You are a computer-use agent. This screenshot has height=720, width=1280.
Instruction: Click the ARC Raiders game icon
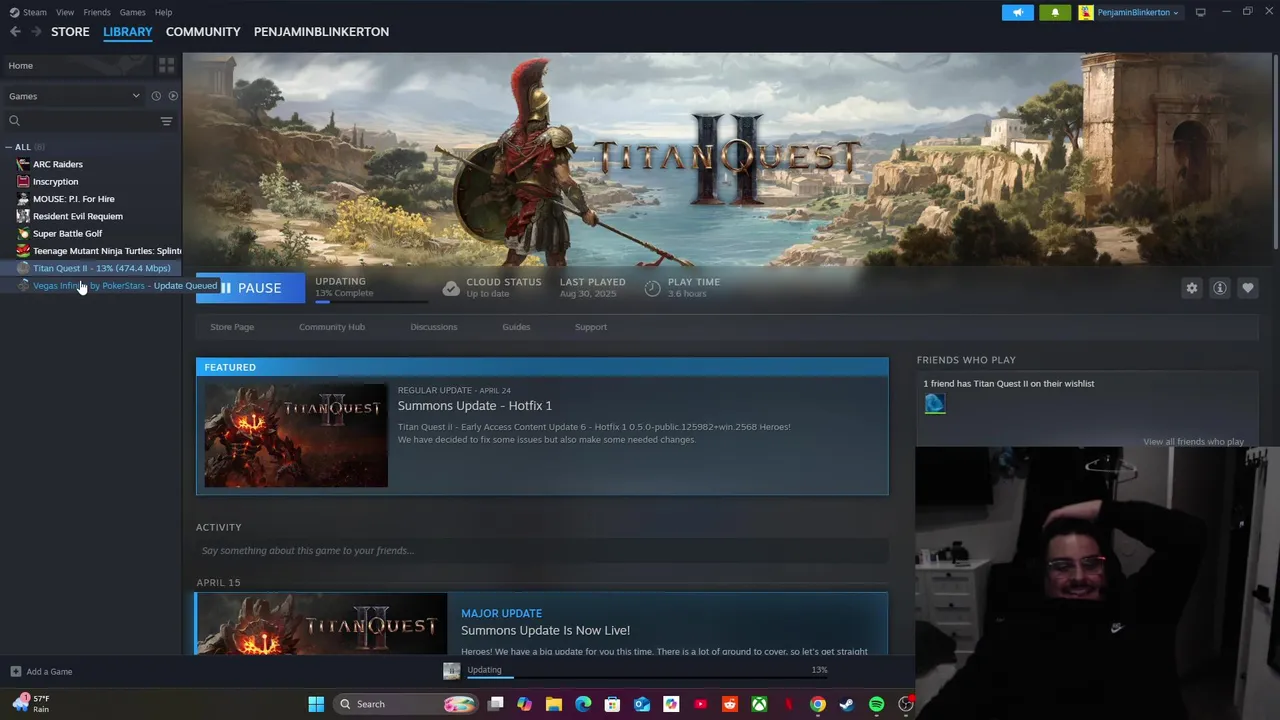pyautogui.click(x=23, y=164)
